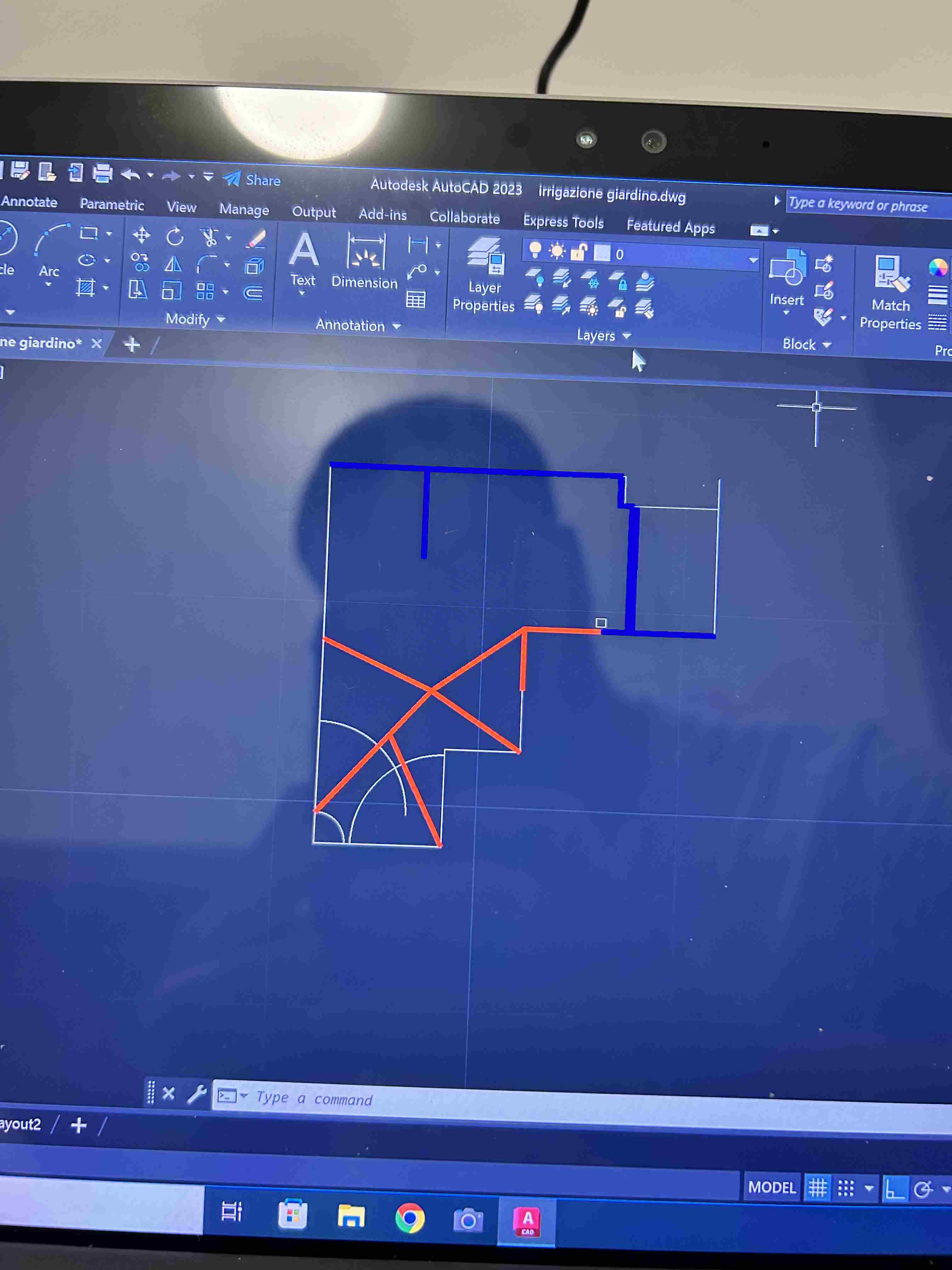
Task: Select the Trim scissors tool
Action: 209,237
